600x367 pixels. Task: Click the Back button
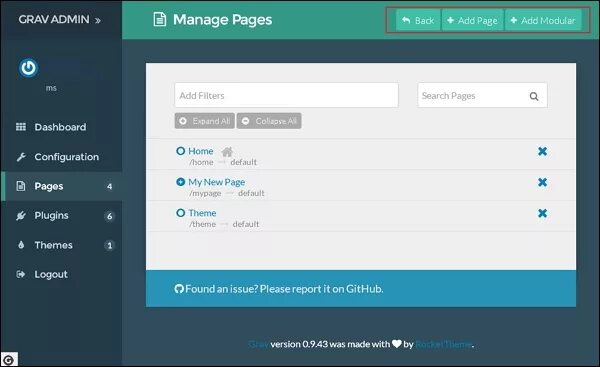[x=418, y=20]
